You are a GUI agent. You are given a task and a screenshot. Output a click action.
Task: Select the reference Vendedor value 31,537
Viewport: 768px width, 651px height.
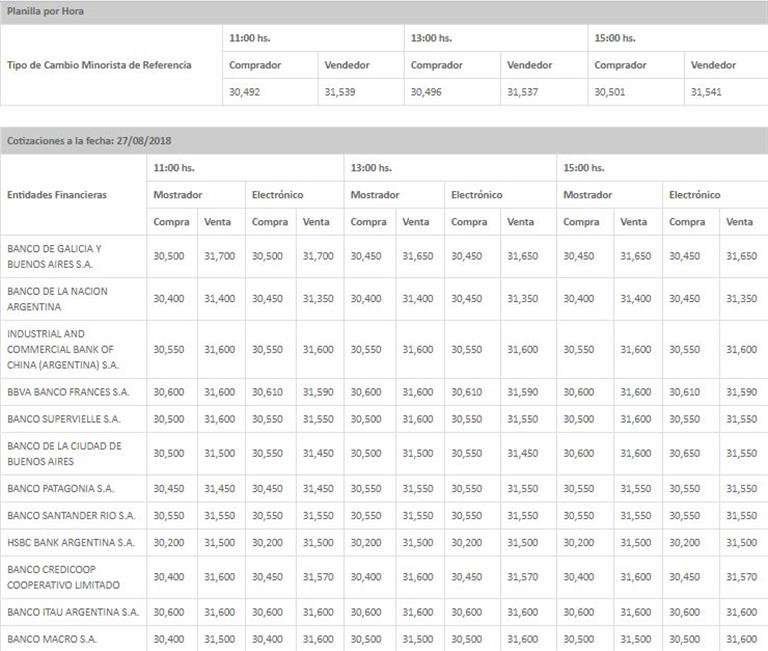tap(522, 92)
